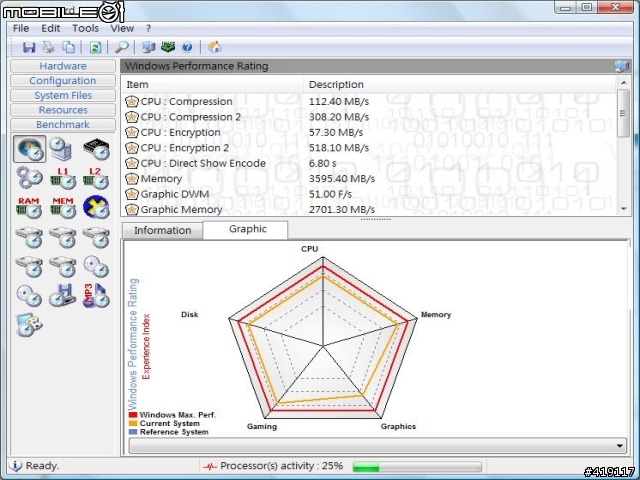Select the black processor chip benchmark icon
This screenshot has width=640, height=480.
pos(96,149)
